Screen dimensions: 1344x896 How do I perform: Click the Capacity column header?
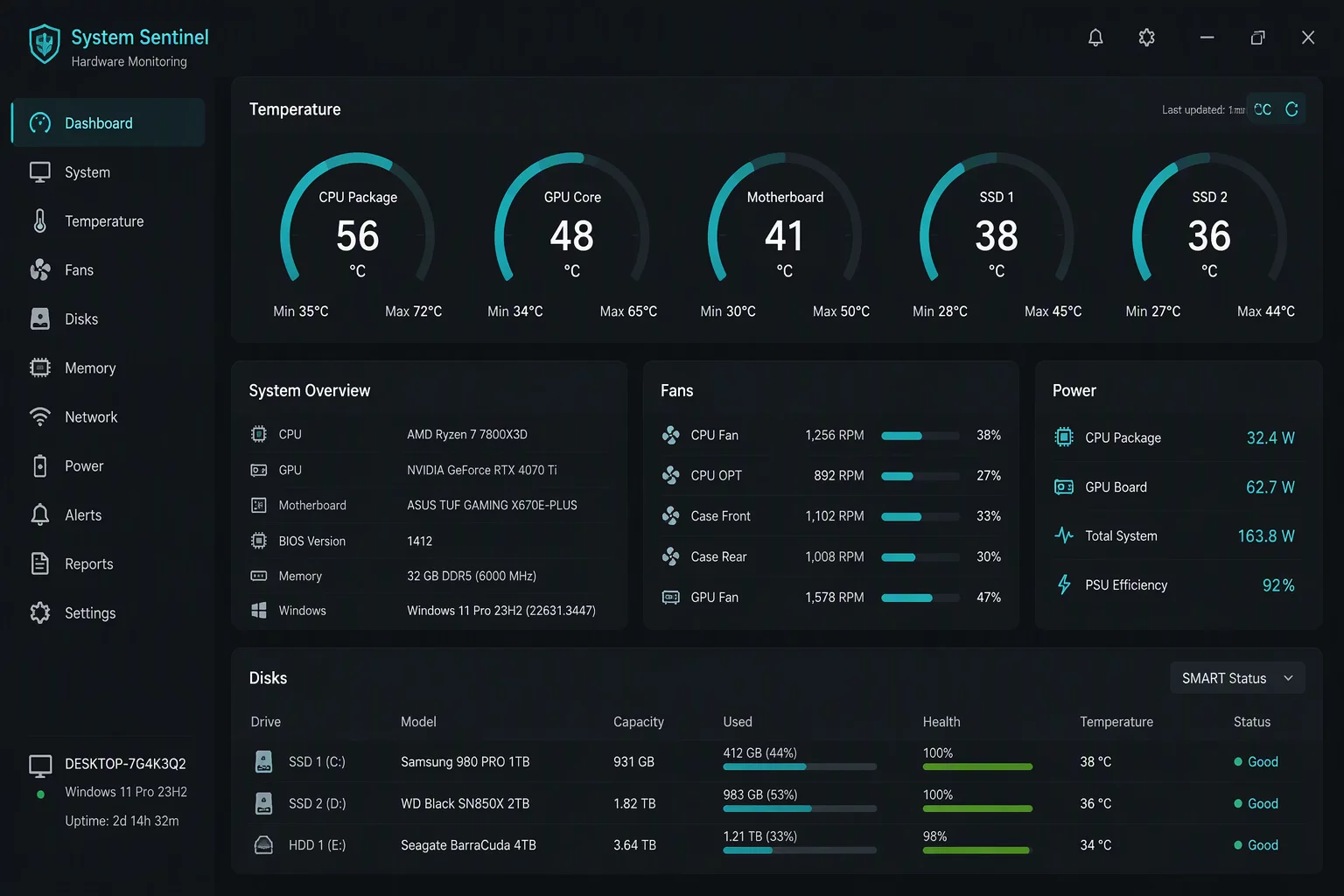coord(639,722)
